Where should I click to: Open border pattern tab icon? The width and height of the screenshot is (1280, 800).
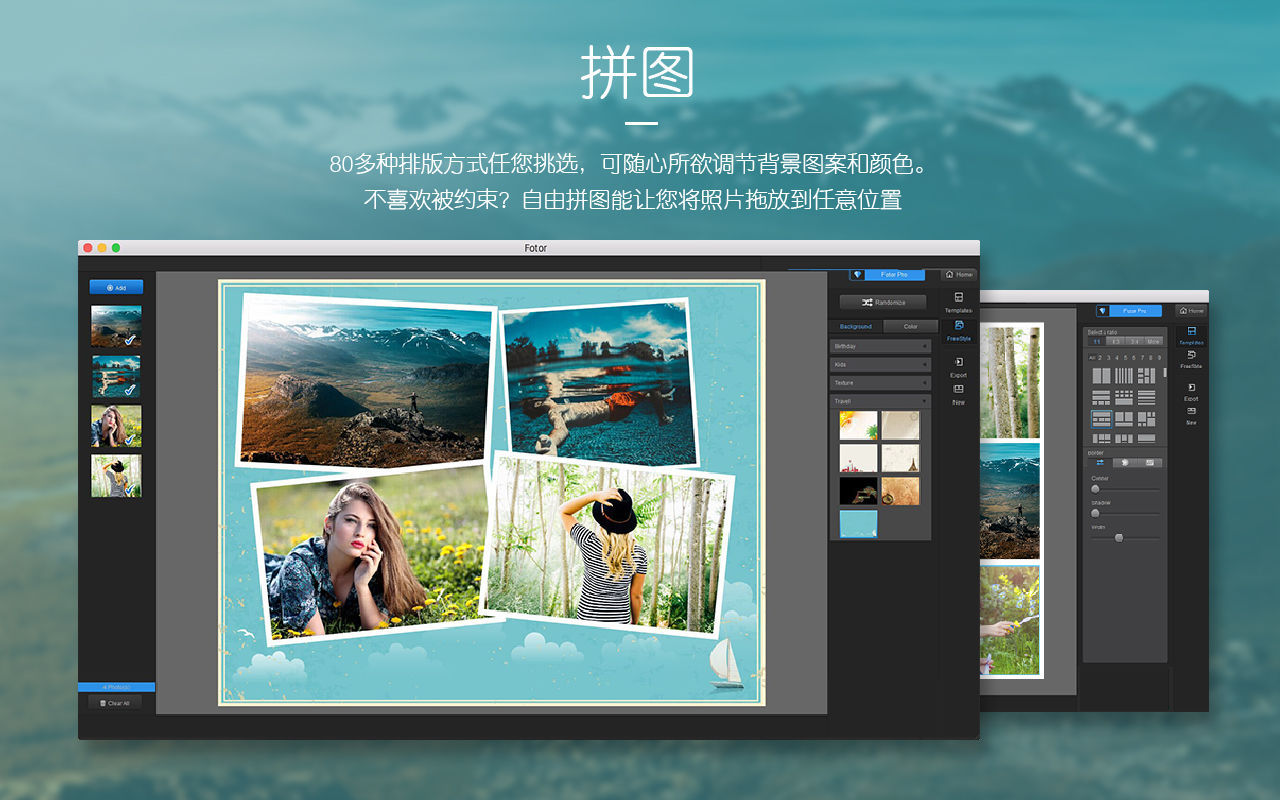[1150, 462]
